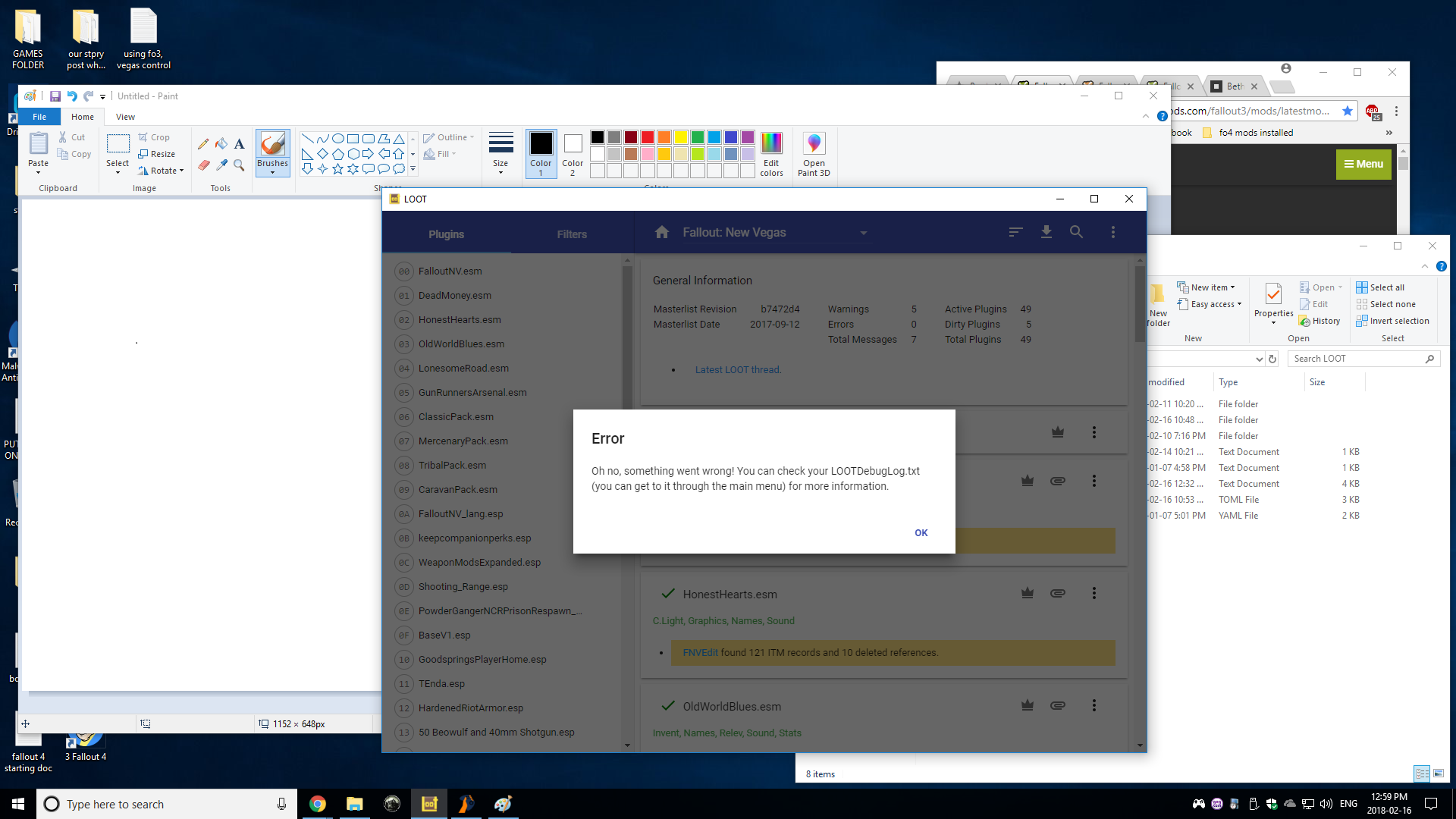Open Chrome from the taskbar
This screenshot has width=1456, height=819.
click(x=317, y=804)
